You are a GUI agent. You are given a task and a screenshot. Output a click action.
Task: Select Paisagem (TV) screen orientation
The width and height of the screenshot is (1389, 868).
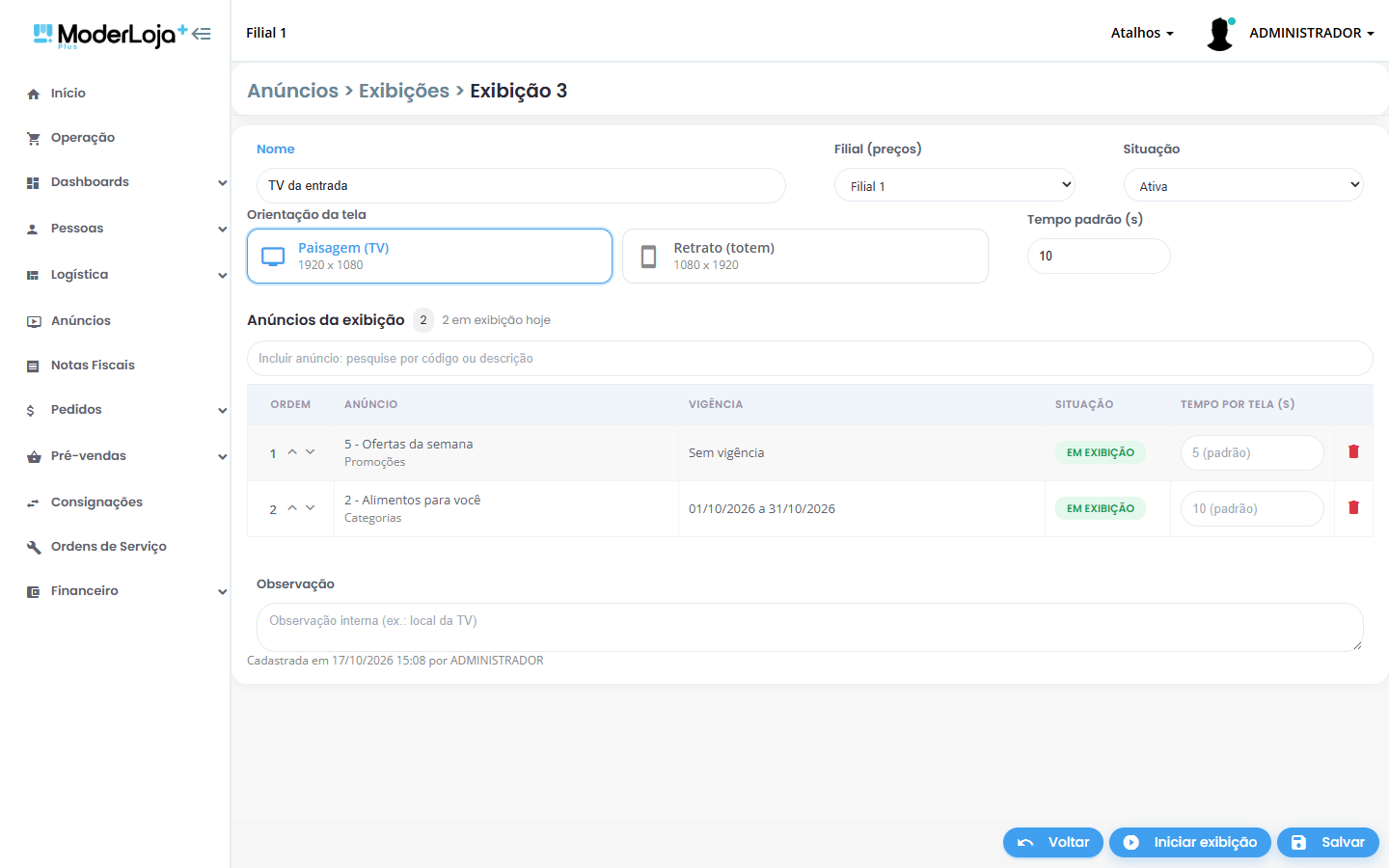pos(429,256)
